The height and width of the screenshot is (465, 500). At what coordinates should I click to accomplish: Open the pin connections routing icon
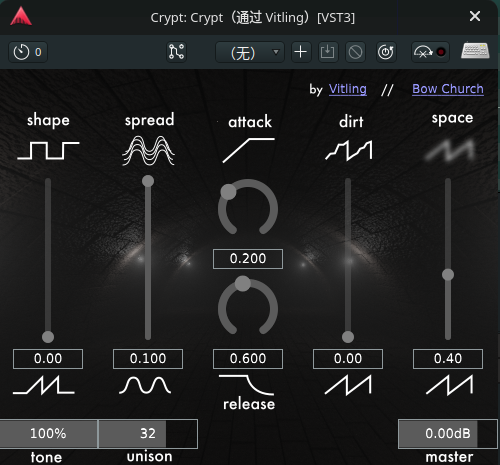[176, 52]
